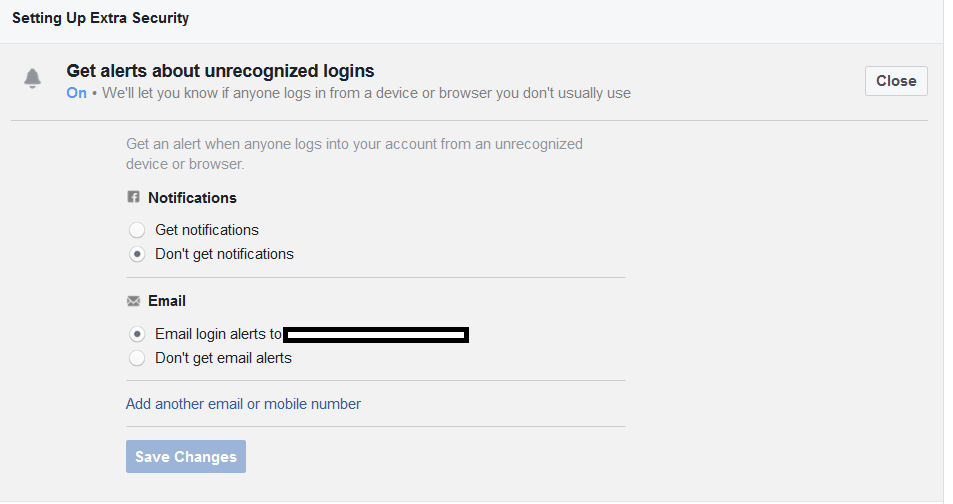Click the bell alert icon

coord(32,78)
